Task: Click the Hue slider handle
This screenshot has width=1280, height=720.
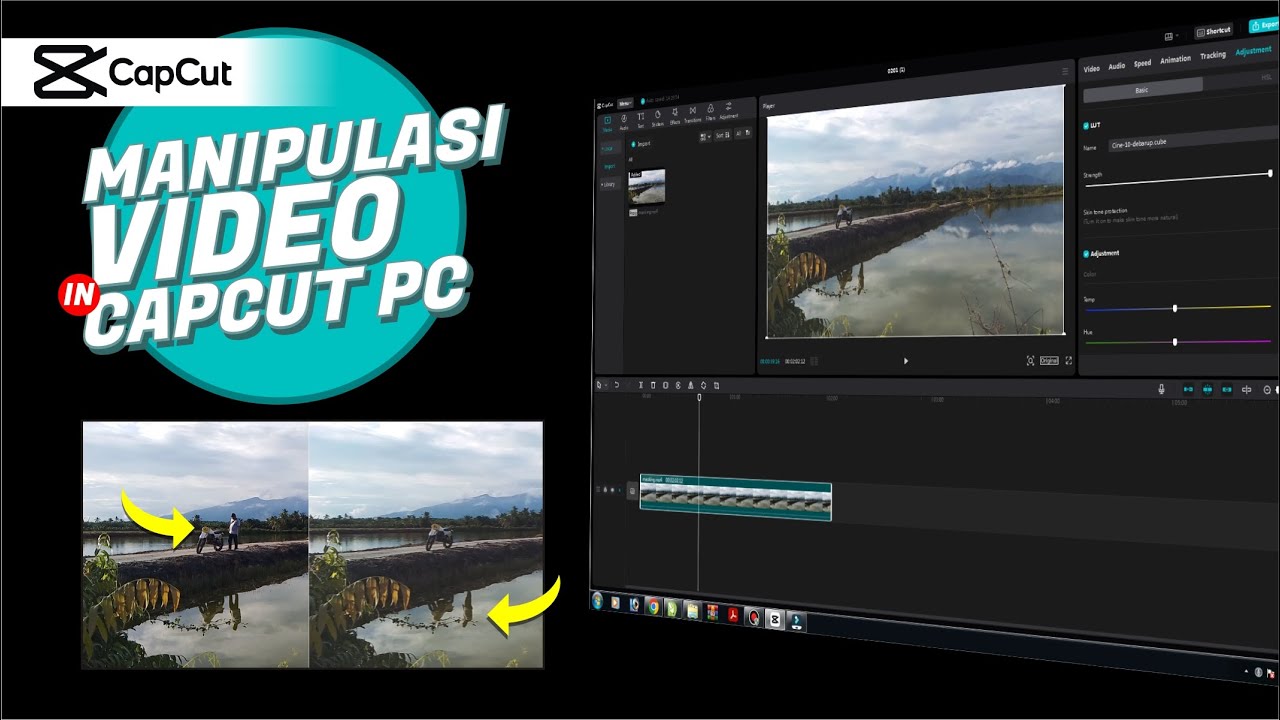Action: tap(1175, 342)
